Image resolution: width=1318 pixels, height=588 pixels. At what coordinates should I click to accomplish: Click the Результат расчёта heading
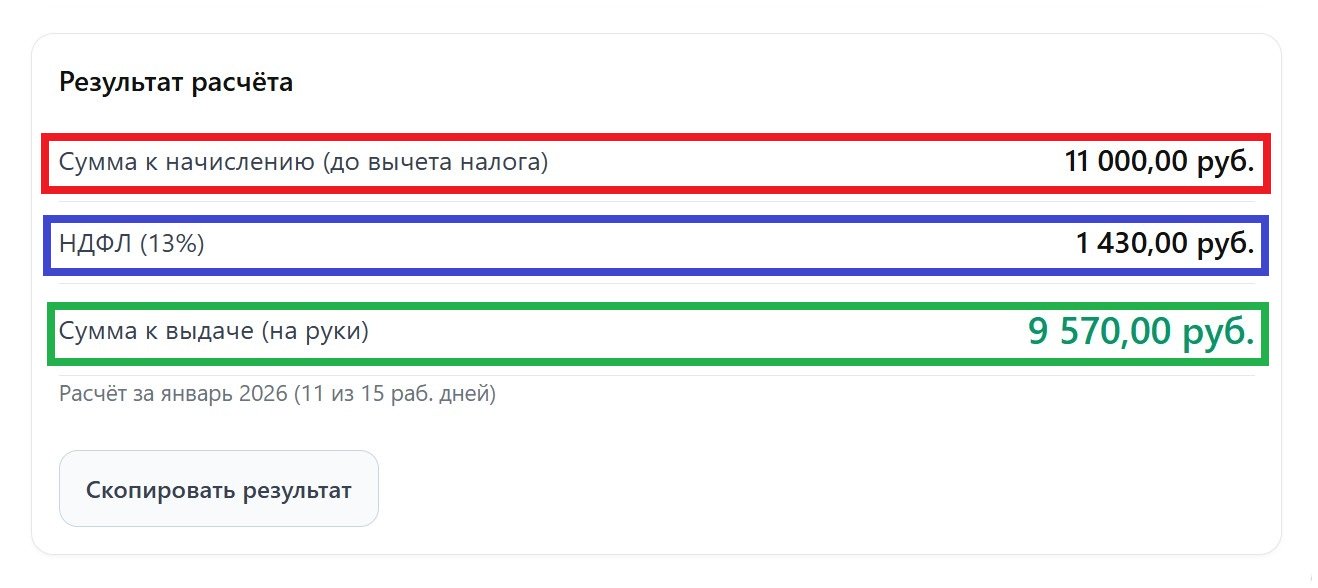click(x=176, y=82)
